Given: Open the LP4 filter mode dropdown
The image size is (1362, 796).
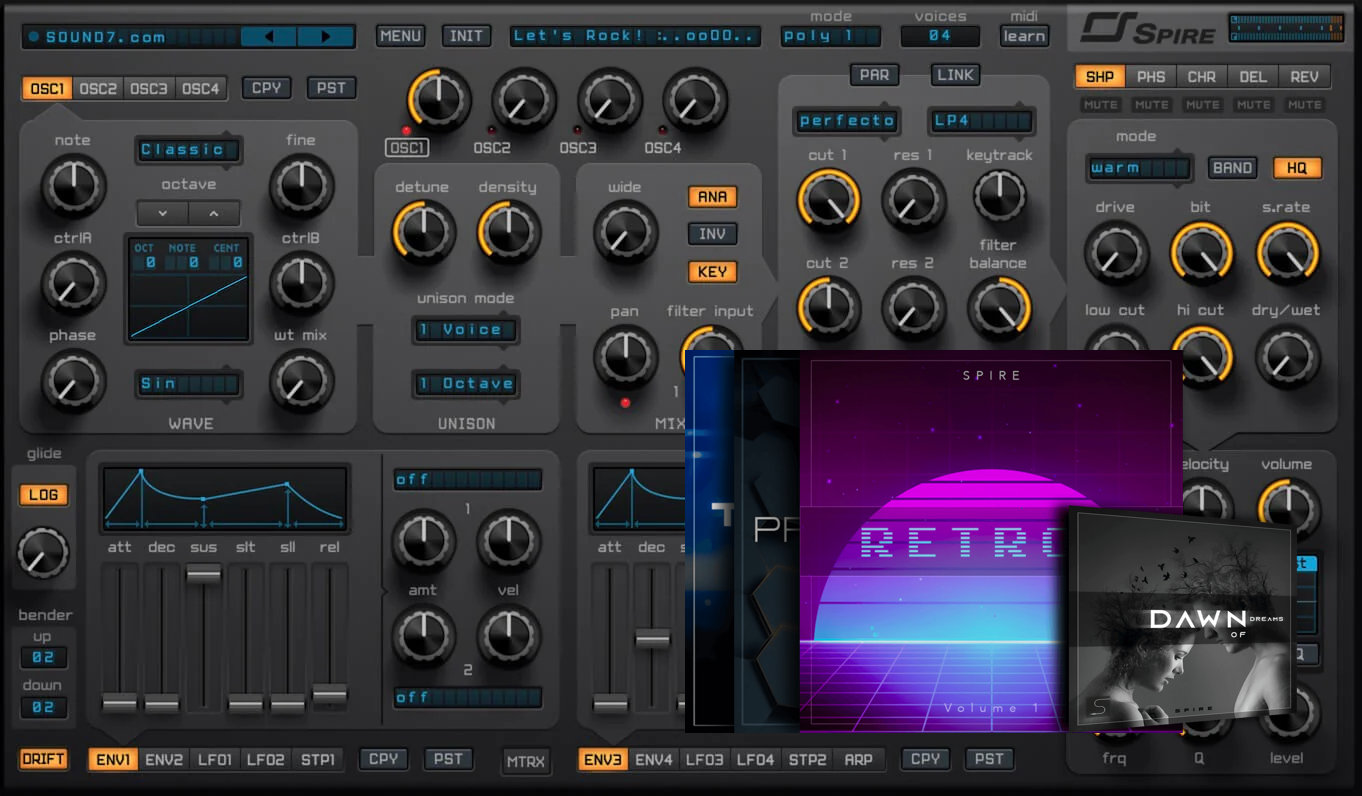Looking at the screenshot, I should [x=981, y=121].
